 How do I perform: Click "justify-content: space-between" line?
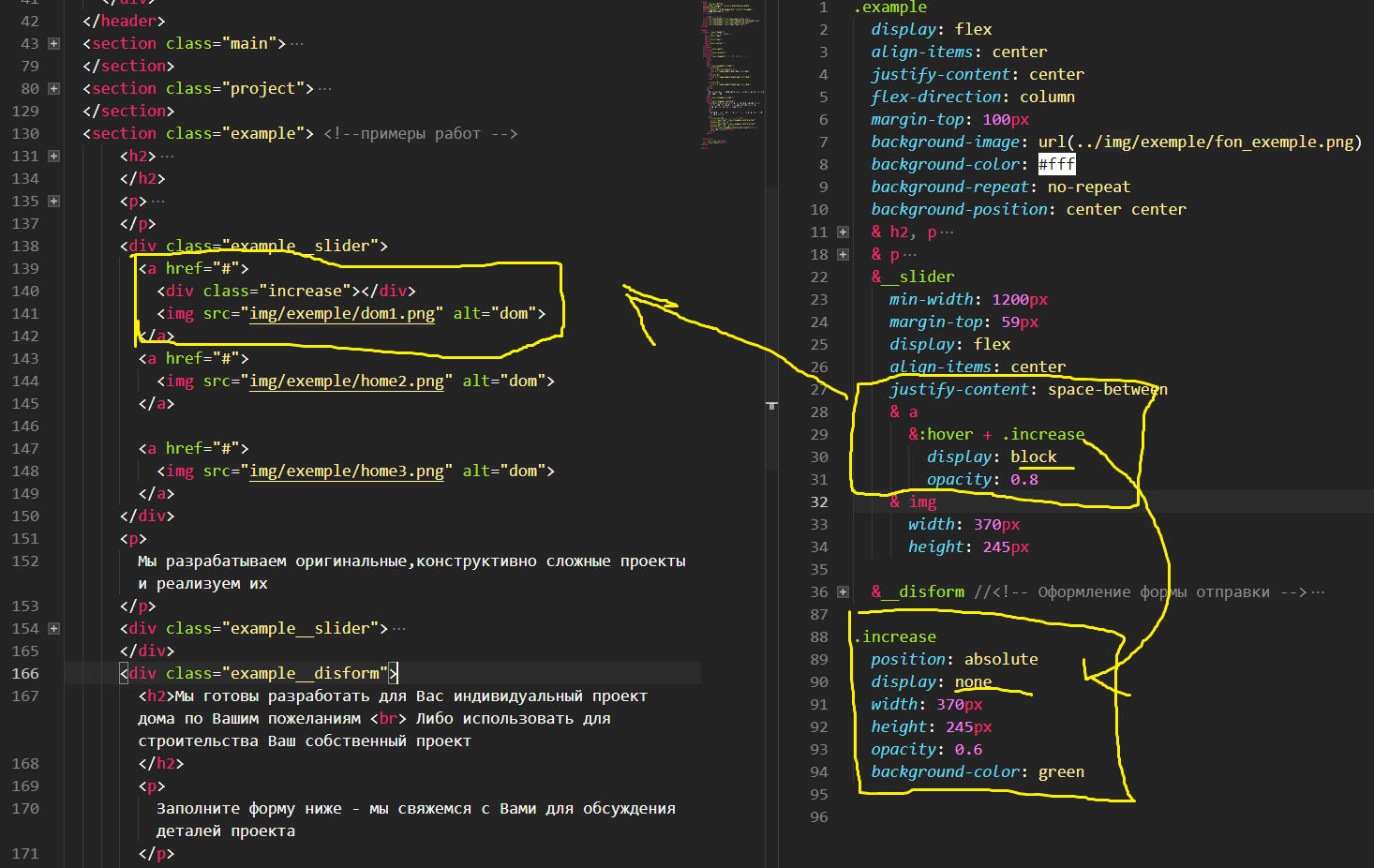point(1029,390)
